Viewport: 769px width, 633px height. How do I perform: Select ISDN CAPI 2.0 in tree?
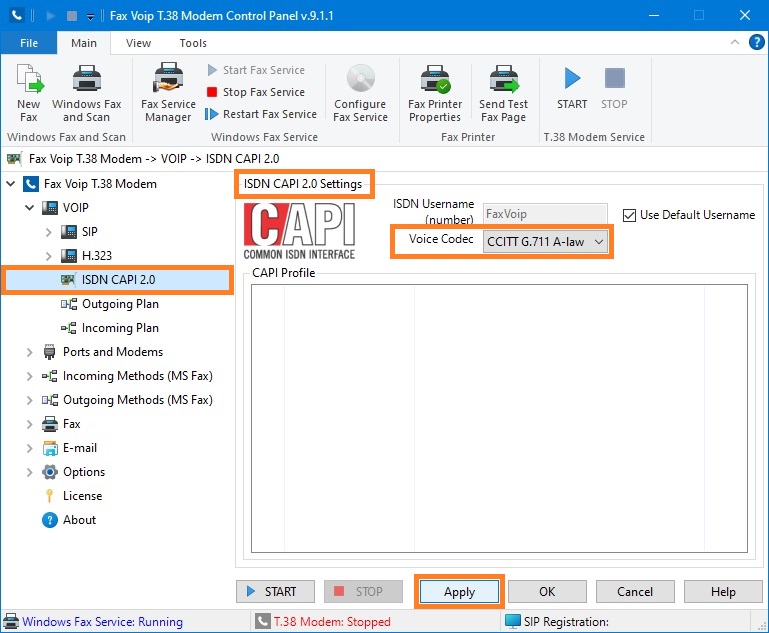coord(118,279)
